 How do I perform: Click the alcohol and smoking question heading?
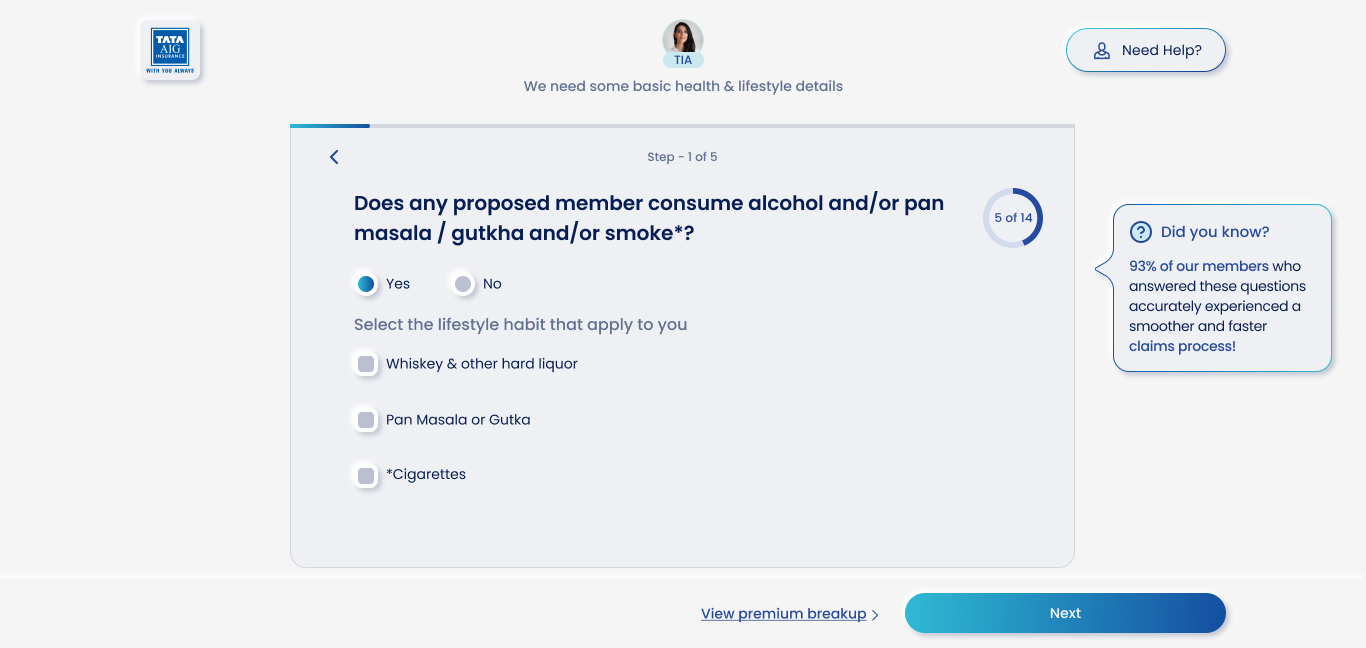click(649, 218)
